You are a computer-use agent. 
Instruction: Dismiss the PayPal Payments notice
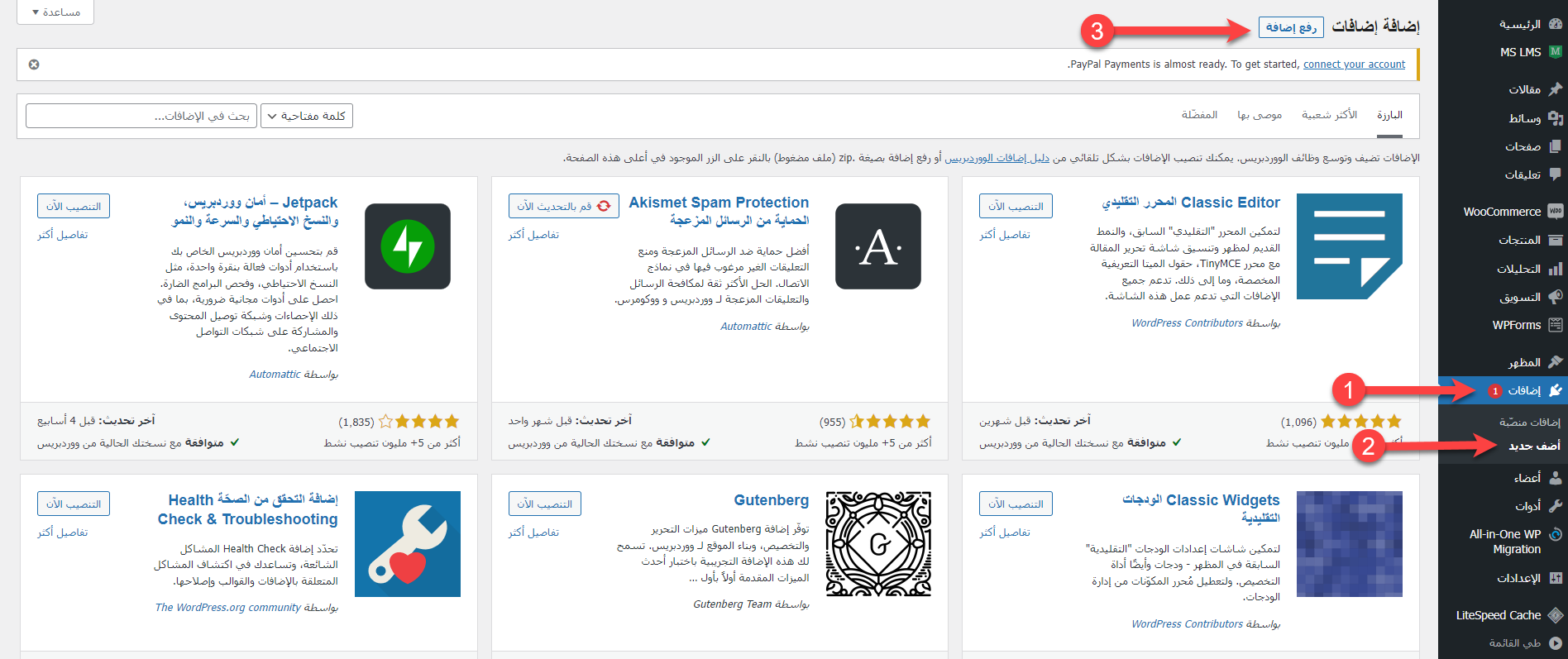coord(34,64)
